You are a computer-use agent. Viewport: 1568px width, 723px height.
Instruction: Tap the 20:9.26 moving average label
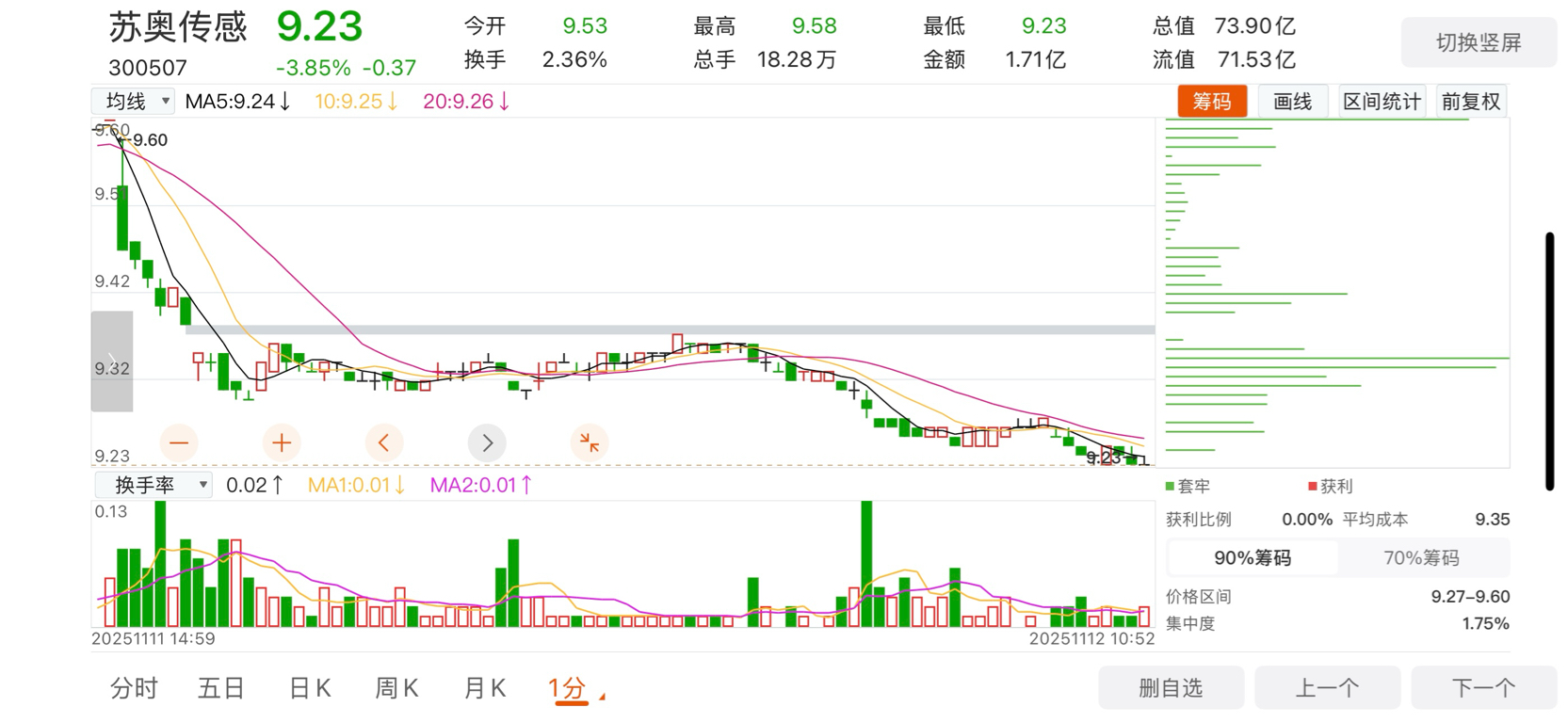point(466,102)
